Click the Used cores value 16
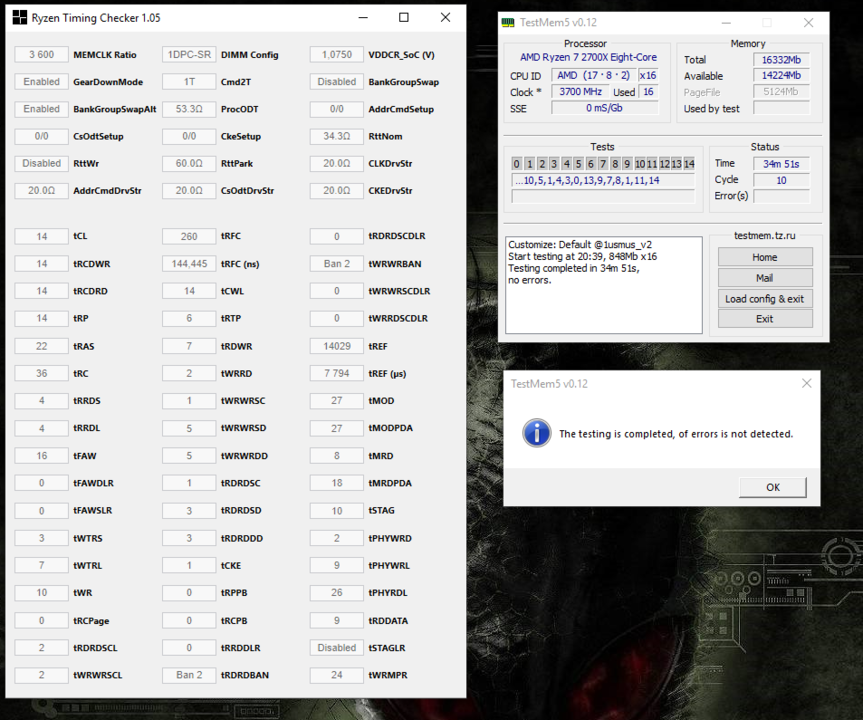Image resolution: width=863 pixels, height=720 pixels. point(648,92)
